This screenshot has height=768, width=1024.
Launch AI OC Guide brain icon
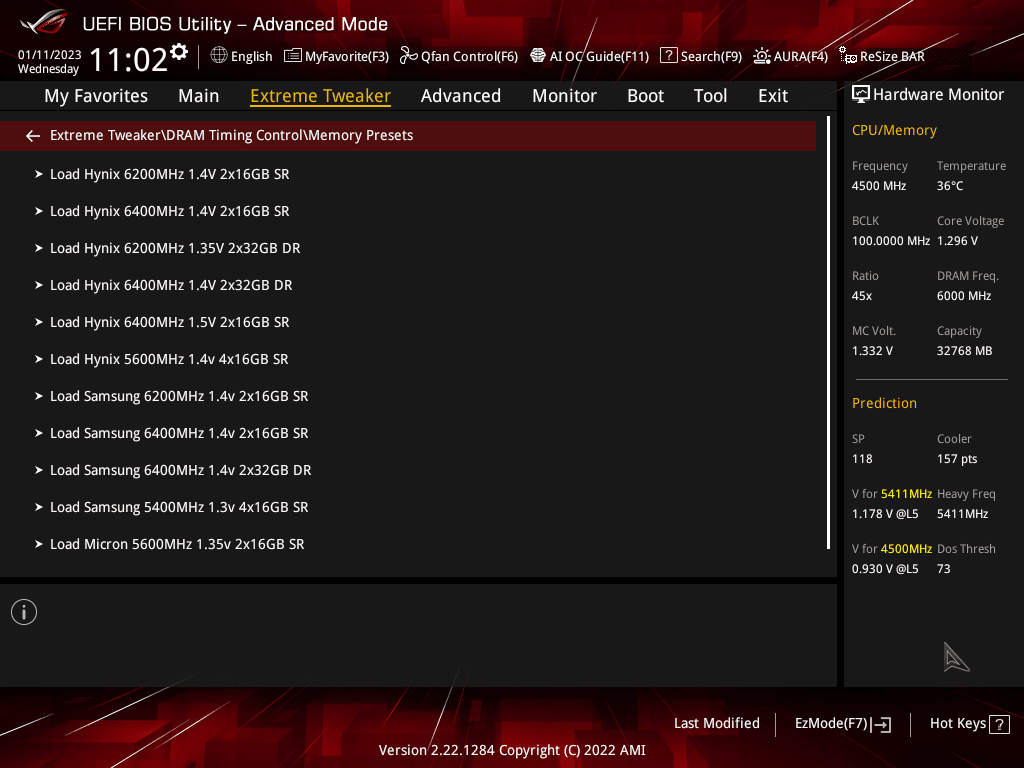[538, 56]
